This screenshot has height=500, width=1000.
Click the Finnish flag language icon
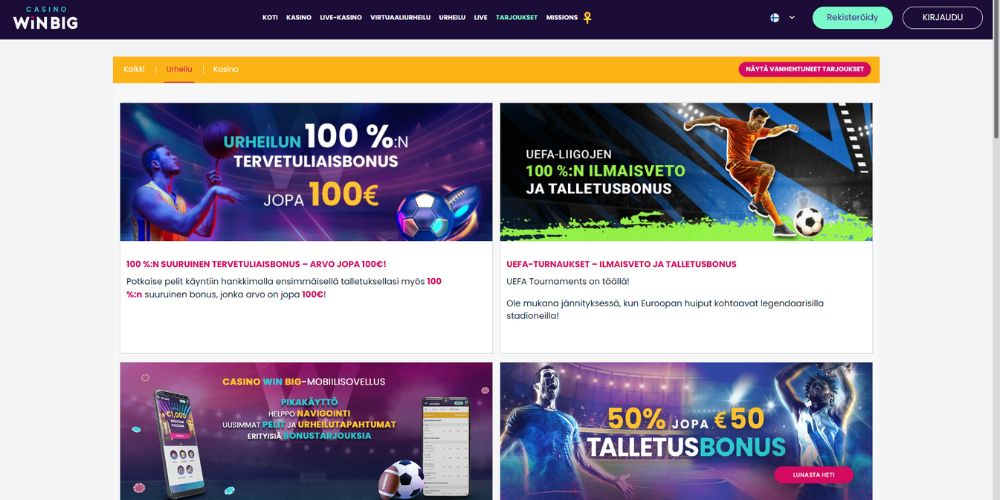[x=774, y=18]
